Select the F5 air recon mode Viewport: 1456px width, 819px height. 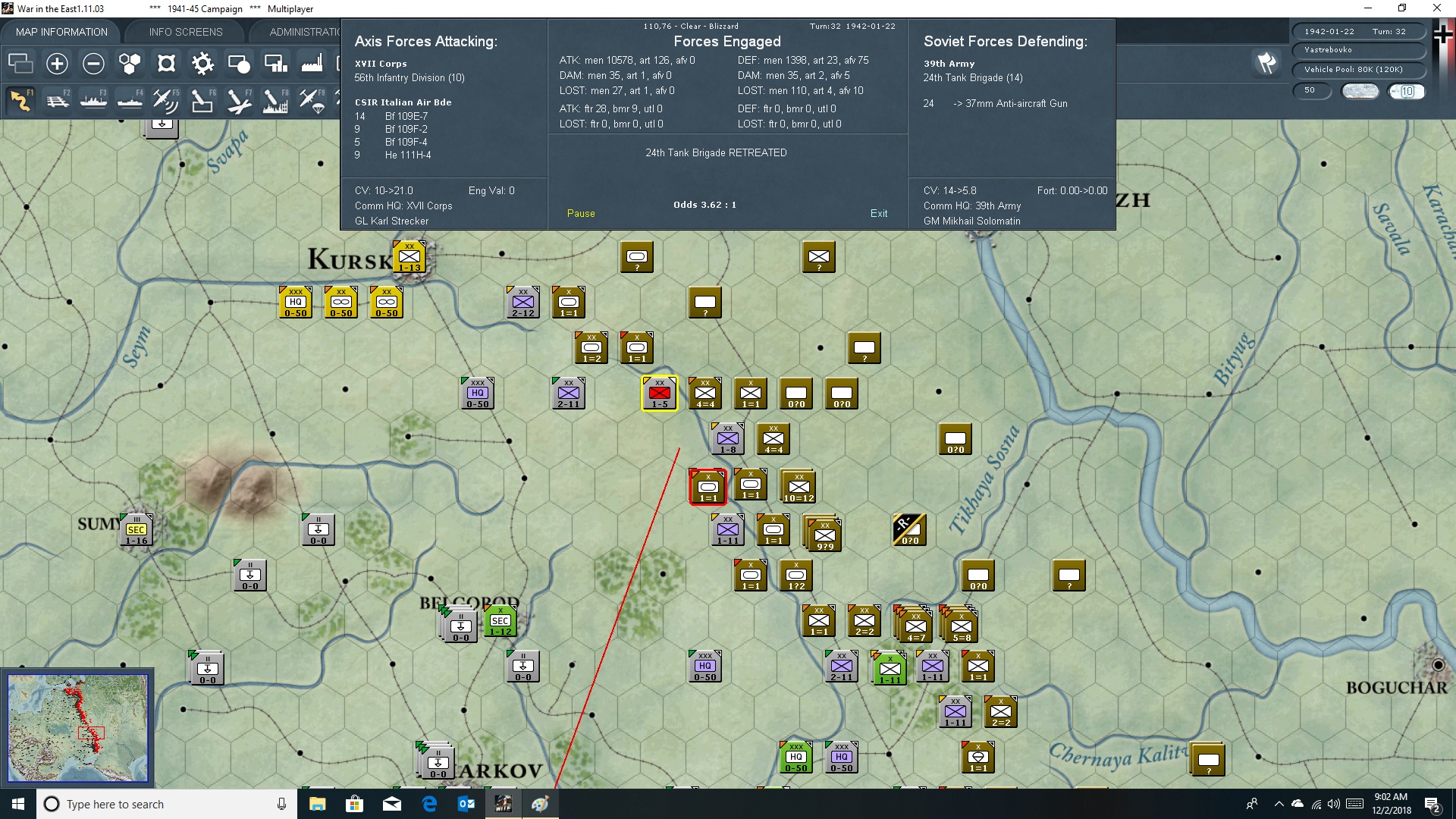pos(166,100)
